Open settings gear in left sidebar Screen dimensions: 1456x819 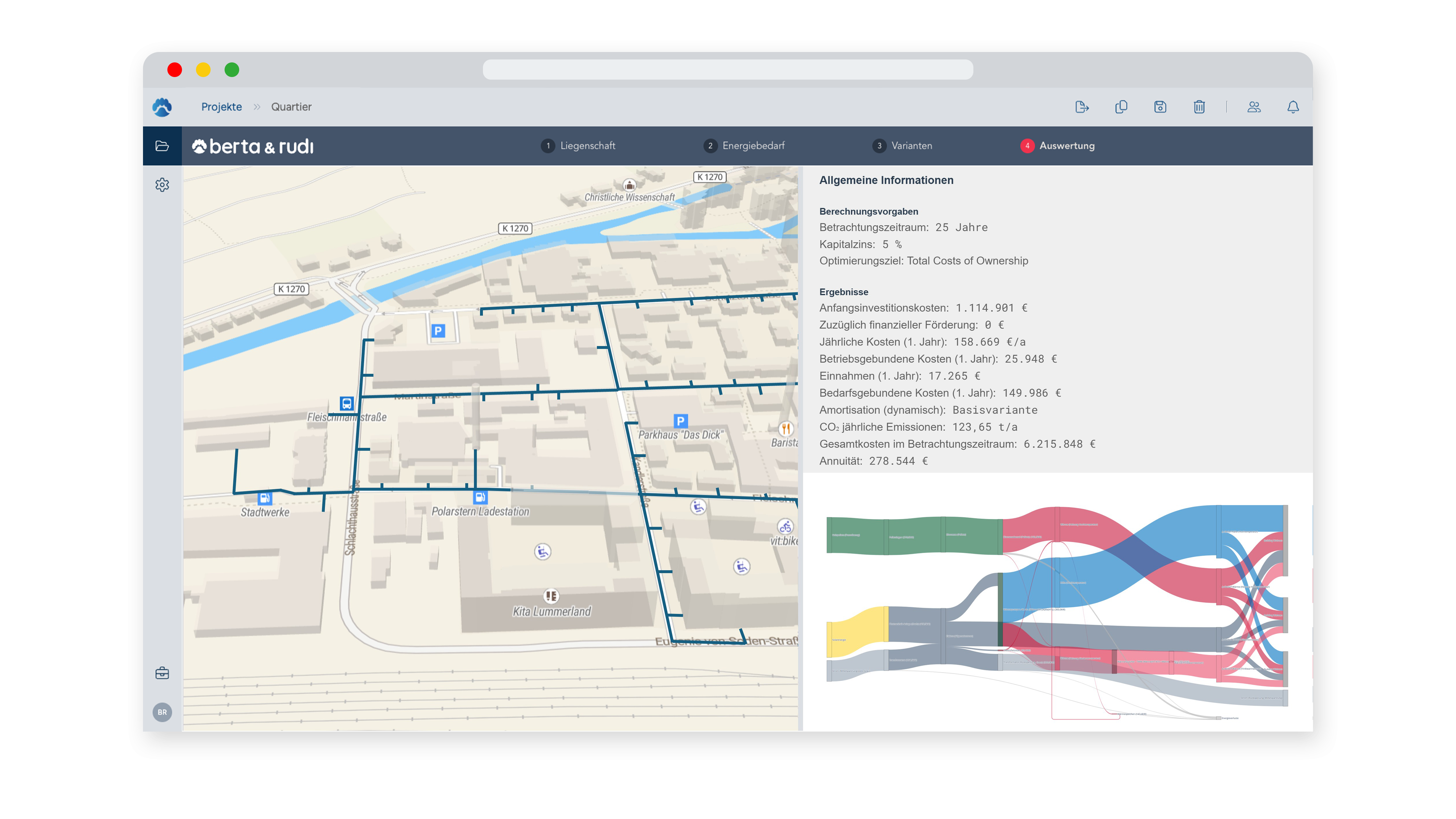point(162,185)
